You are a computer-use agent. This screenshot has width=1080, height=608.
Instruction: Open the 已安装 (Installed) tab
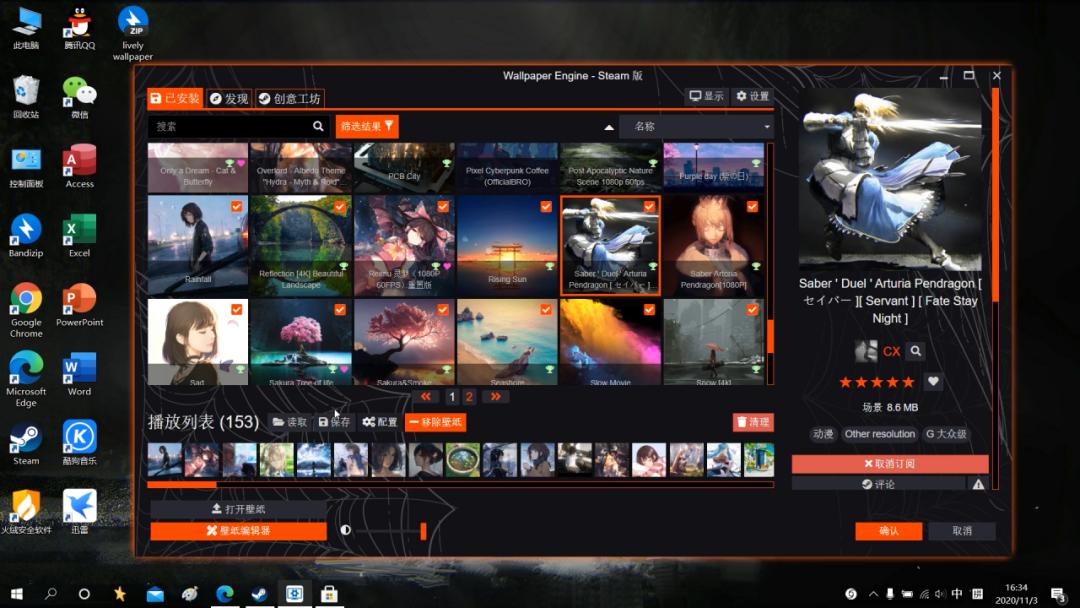pyautogui.click(x=174, y=98)
